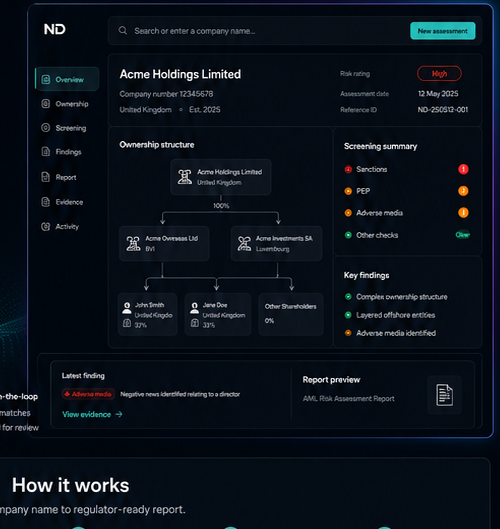
Task: Click the orange PEP alert badge
Action: coord(463,191)
